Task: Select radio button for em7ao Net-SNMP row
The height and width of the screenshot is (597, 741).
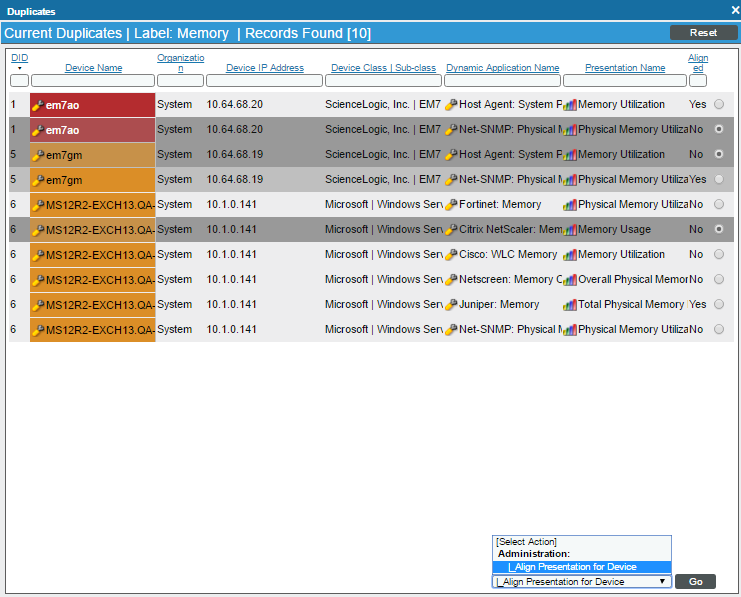Action: pyautogui.click(x=719, y=129)
